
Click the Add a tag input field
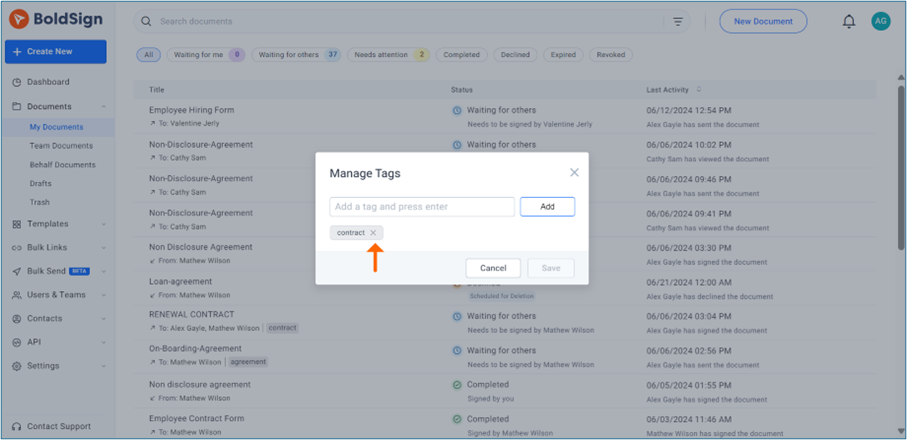point(421,207)
